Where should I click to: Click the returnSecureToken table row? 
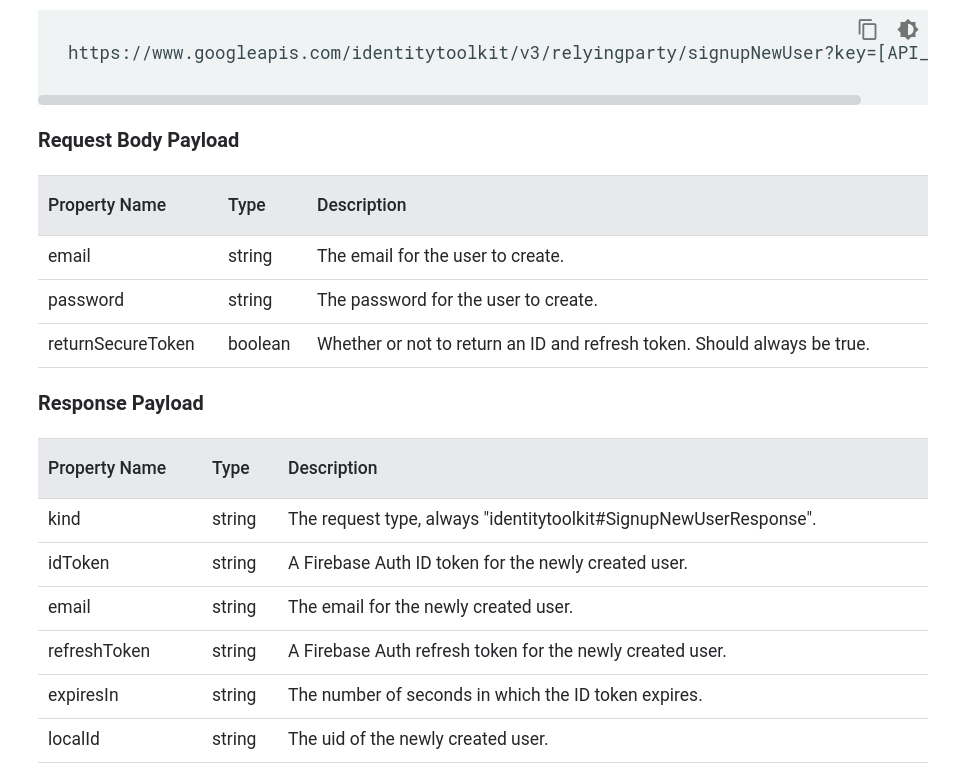point(121,344)
